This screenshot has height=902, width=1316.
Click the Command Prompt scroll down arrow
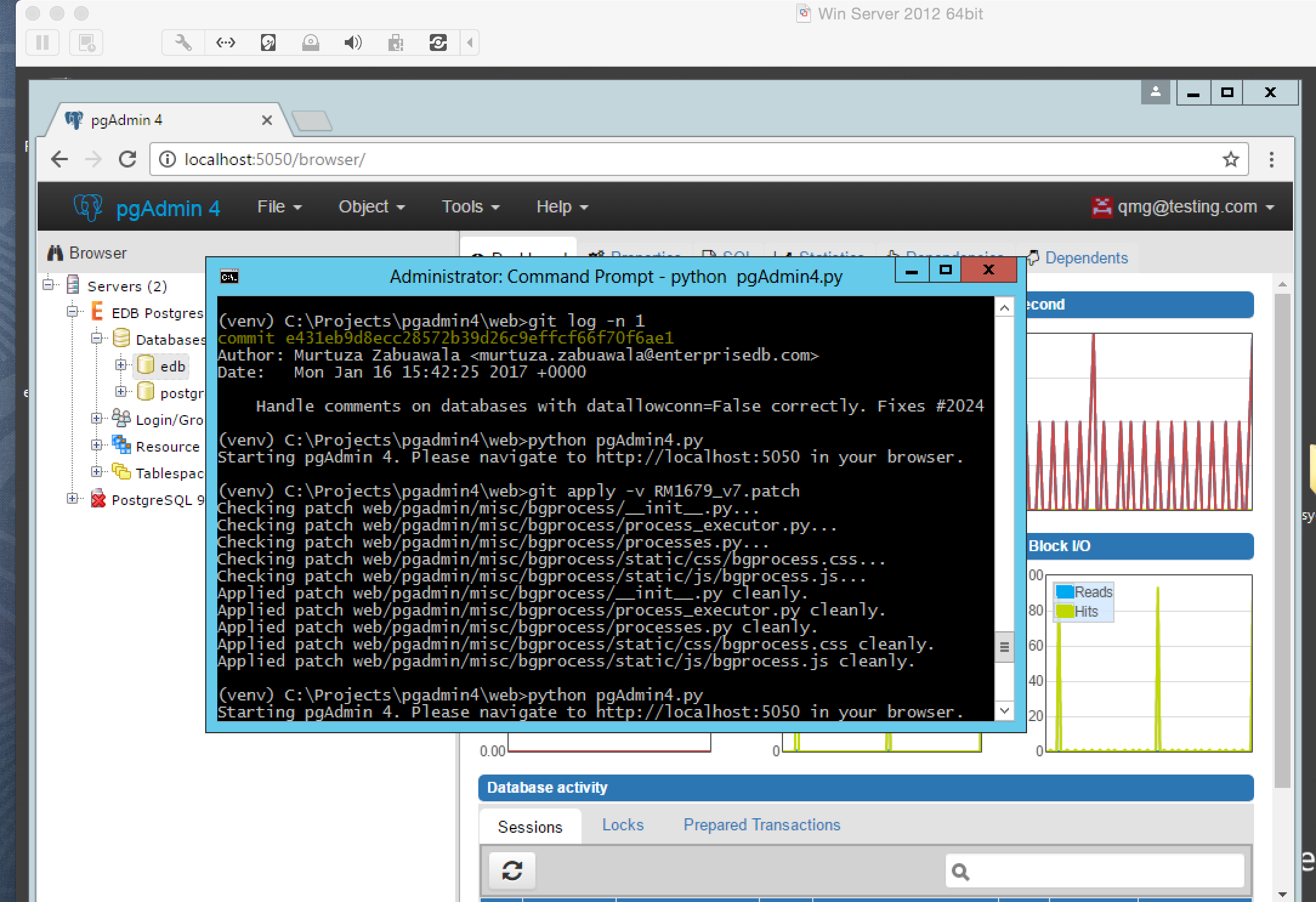1004,710
